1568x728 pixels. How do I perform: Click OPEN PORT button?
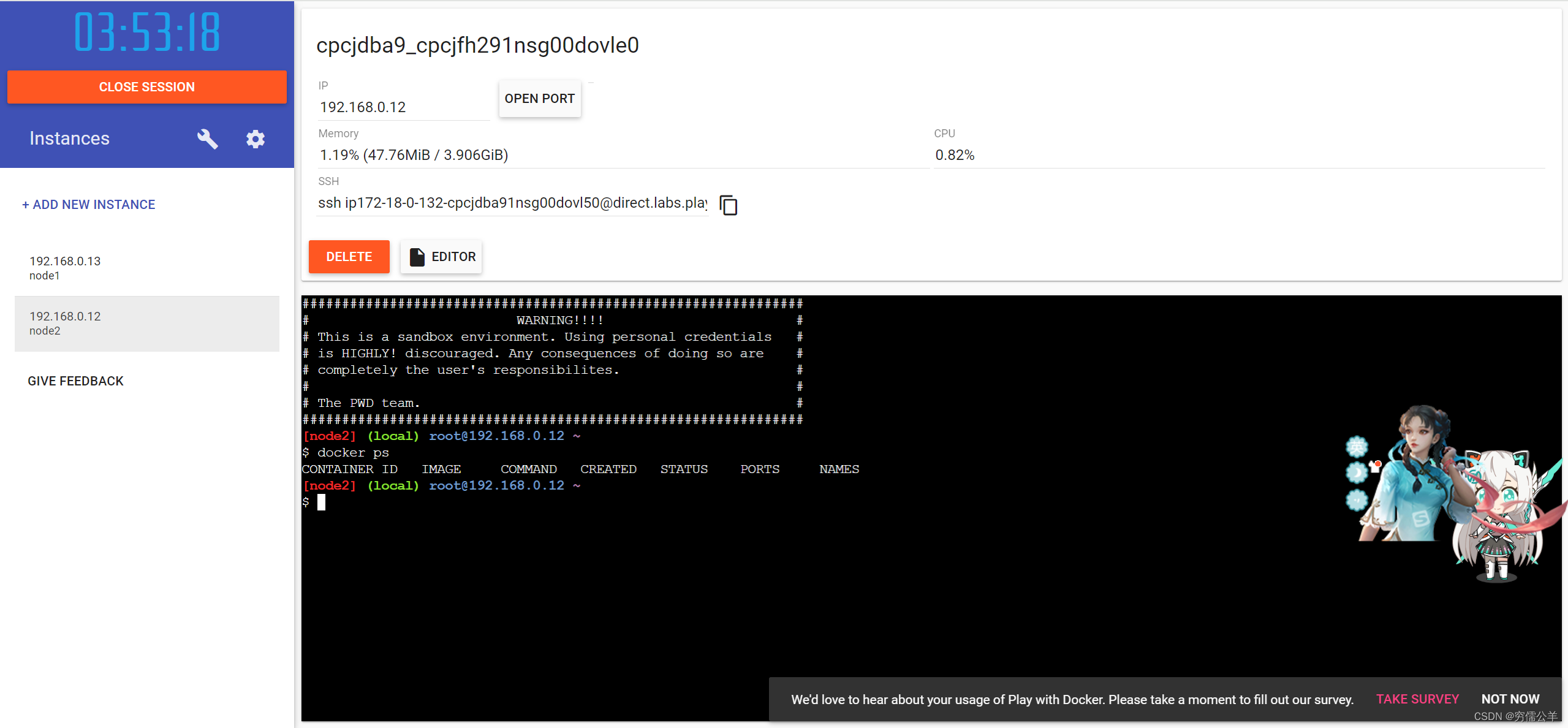[x=539, y=99]
